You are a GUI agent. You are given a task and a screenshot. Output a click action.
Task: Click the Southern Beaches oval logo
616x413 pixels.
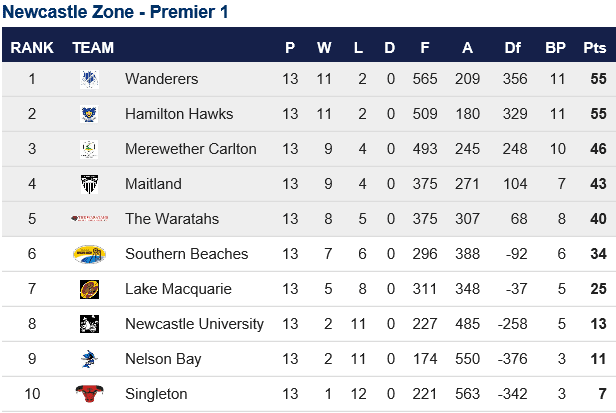pos(89,254)
